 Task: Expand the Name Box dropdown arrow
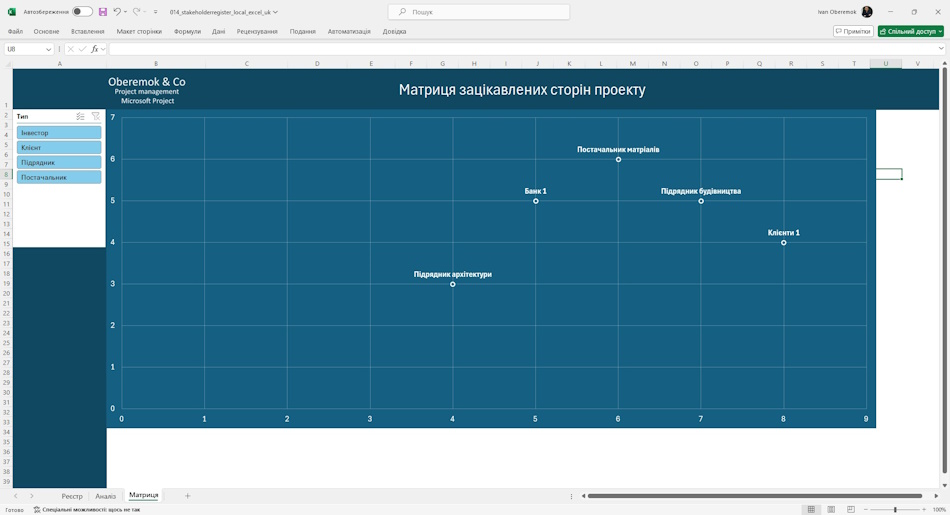pos(48,49)
